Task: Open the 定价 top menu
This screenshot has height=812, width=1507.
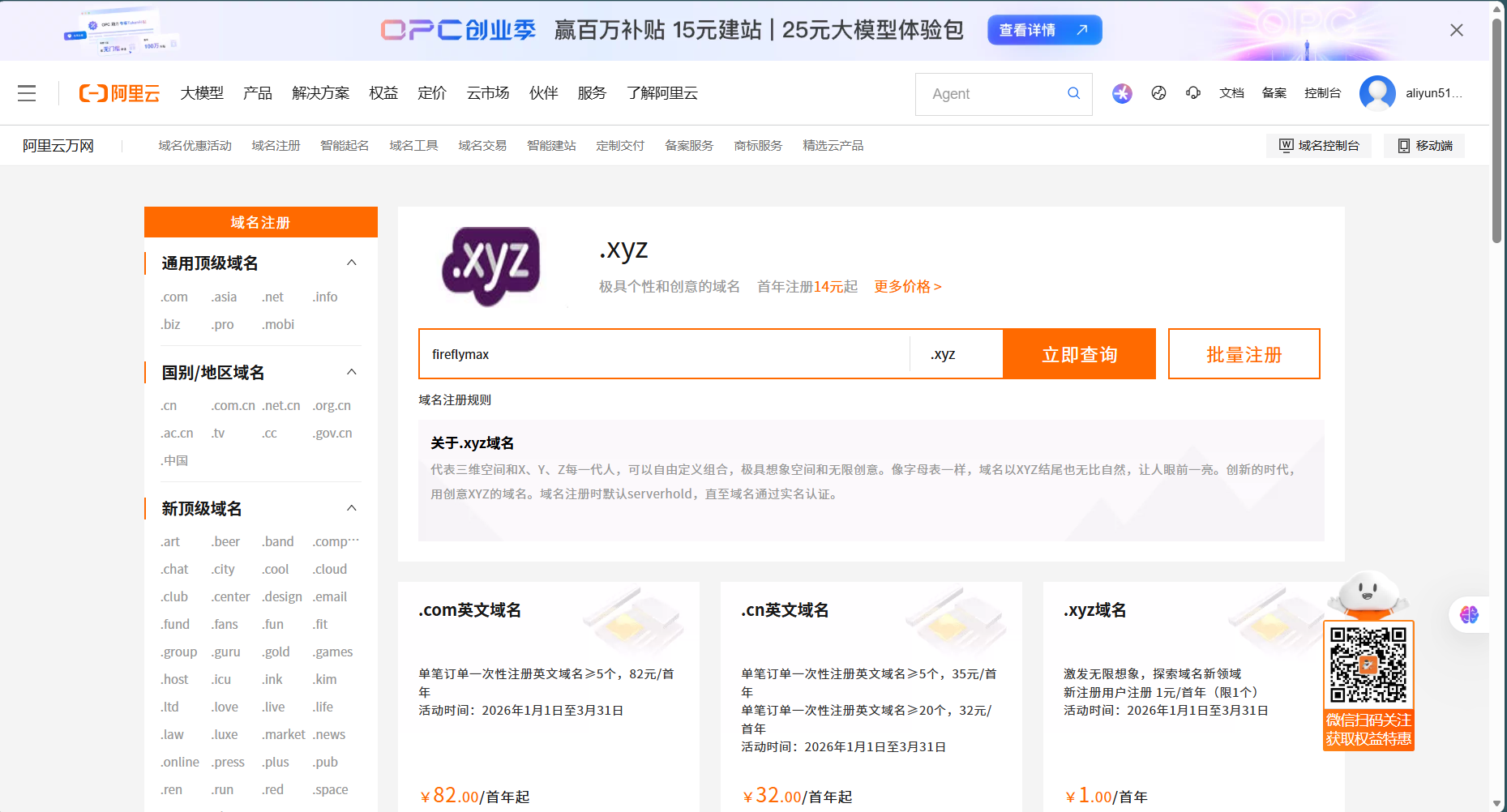Action: point(432,93)
